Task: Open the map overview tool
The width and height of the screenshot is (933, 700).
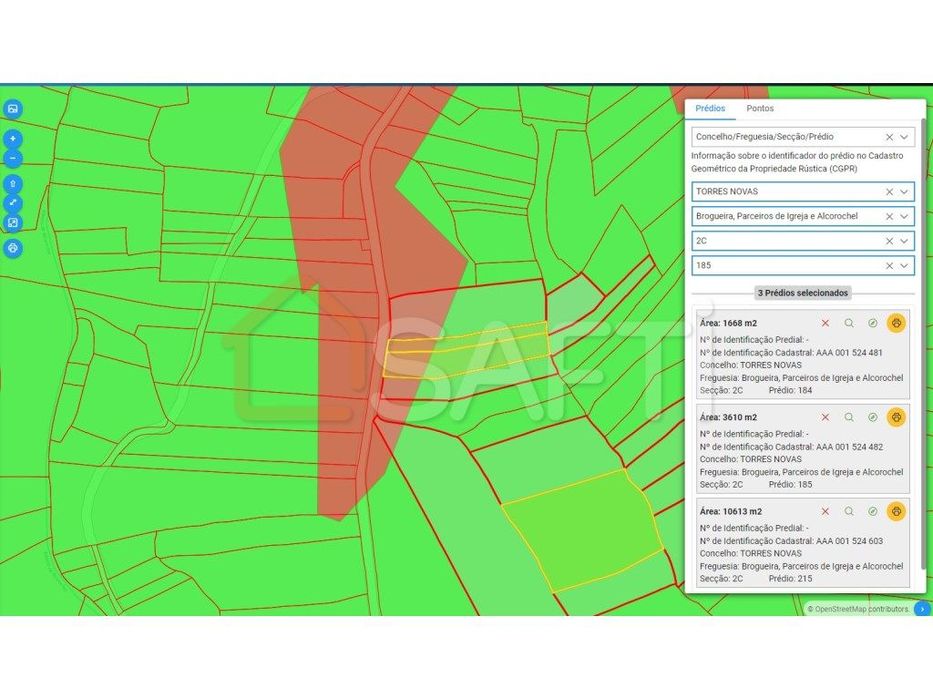Action: [13, 223]
